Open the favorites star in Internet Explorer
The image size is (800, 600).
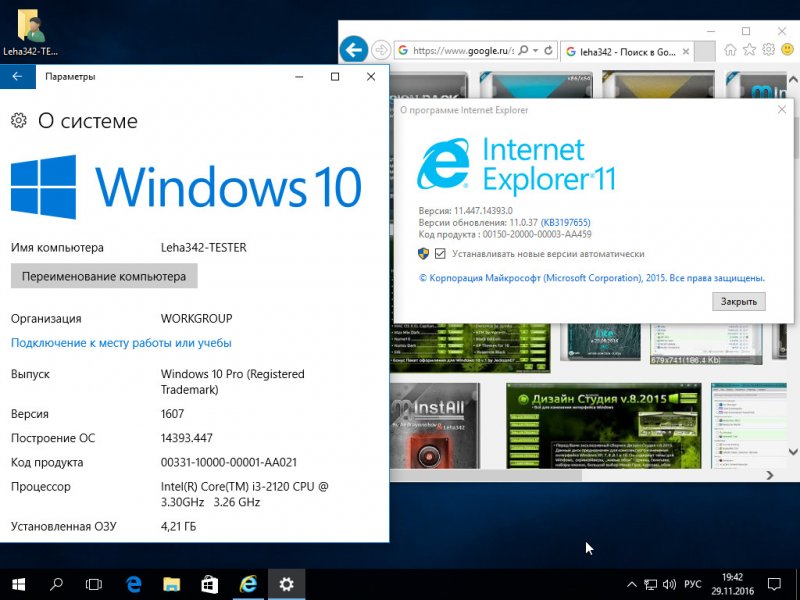pyautogui.click(x=749, y=49)
